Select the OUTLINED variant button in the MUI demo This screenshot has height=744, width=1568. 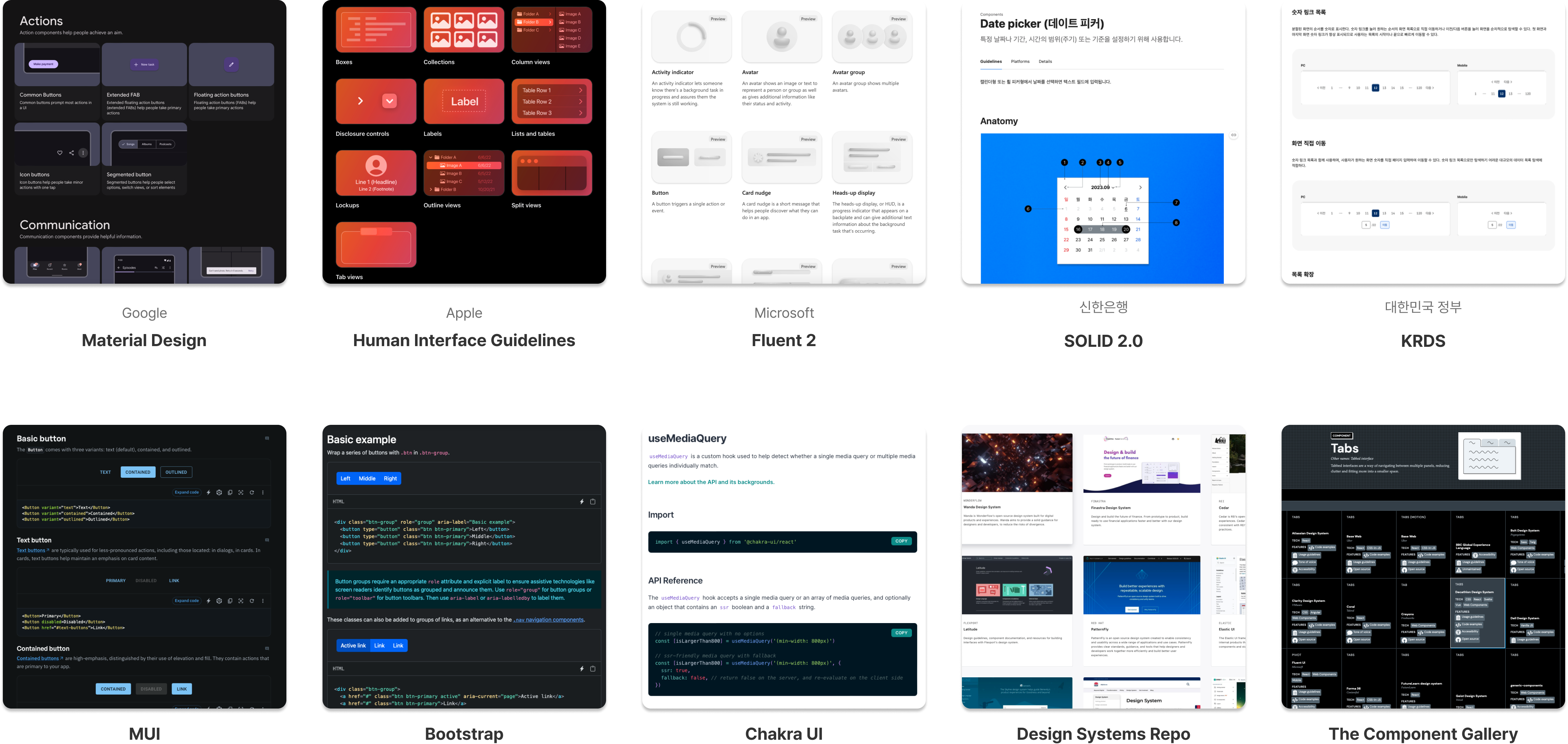[176, 472]
